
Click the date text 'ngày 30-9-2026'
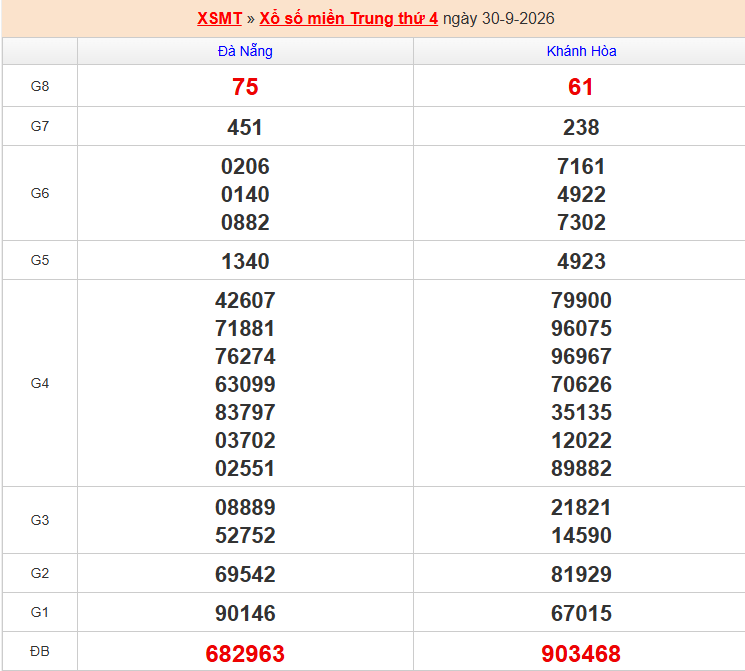click(498, 19)
